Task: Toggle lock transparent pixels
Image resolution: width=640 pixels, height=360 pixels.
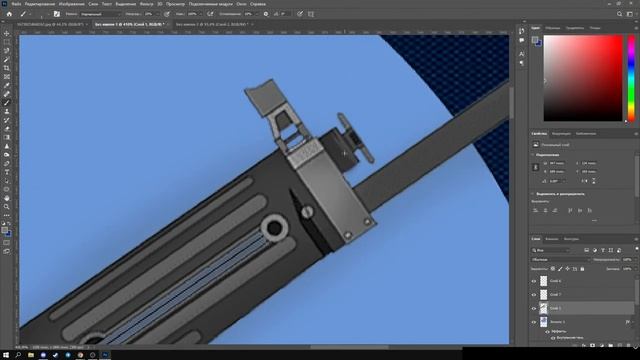Action: [553, 269]
